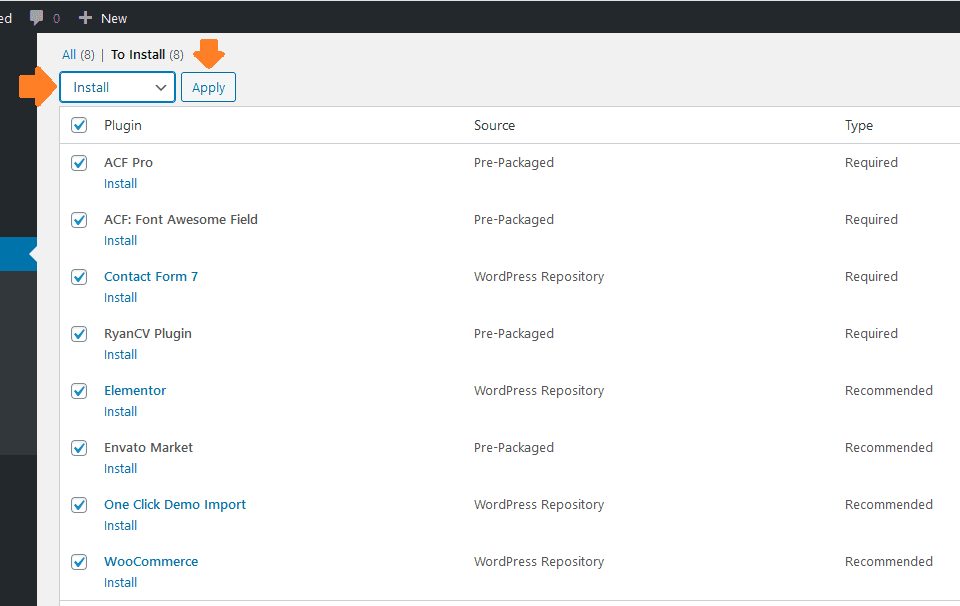Open the WooCommerce plugin title link
Screen dimensions: 960x606
(151, 561)
